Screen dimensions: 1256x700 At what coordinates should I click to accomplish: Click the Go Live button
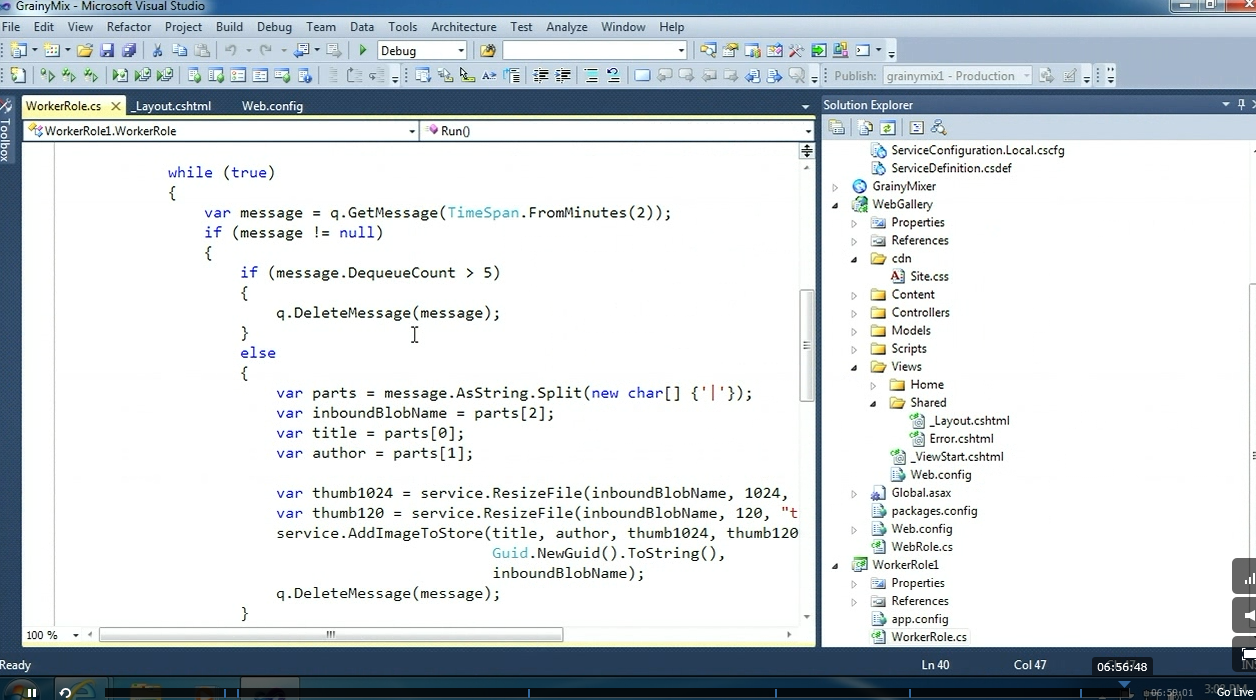(1234, 692)
